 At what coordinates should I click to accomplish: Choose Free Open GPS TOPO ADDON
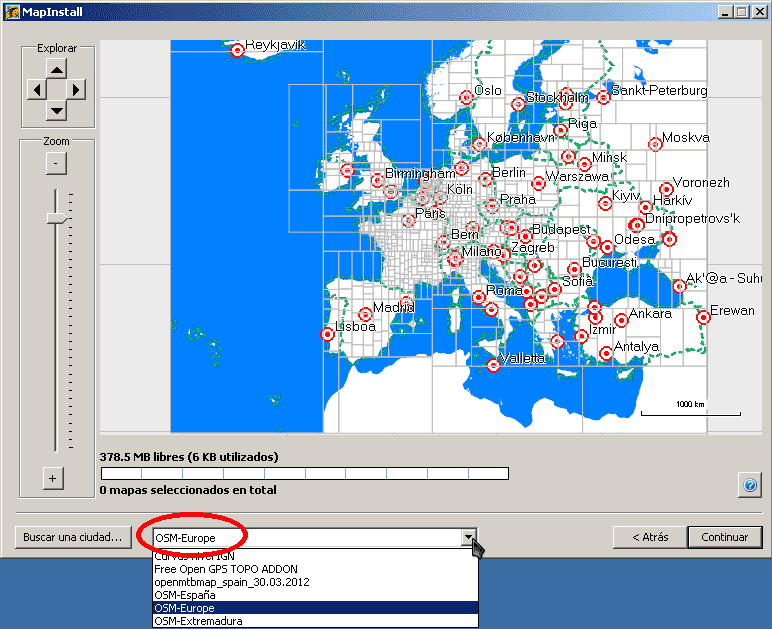tap(315, 569)
